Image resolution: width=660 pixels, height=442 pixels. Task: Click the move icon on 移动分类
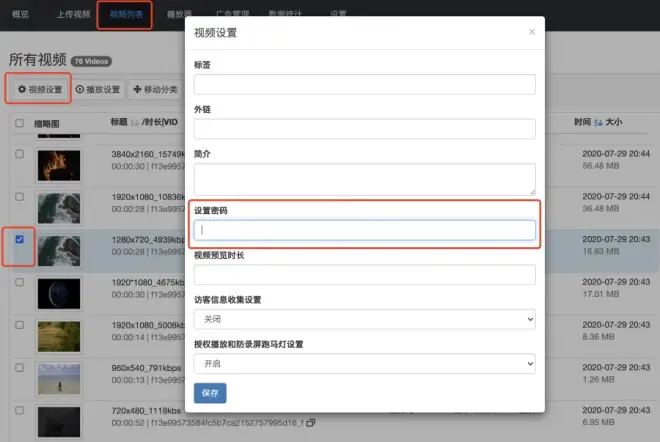(x=137, y=90)
